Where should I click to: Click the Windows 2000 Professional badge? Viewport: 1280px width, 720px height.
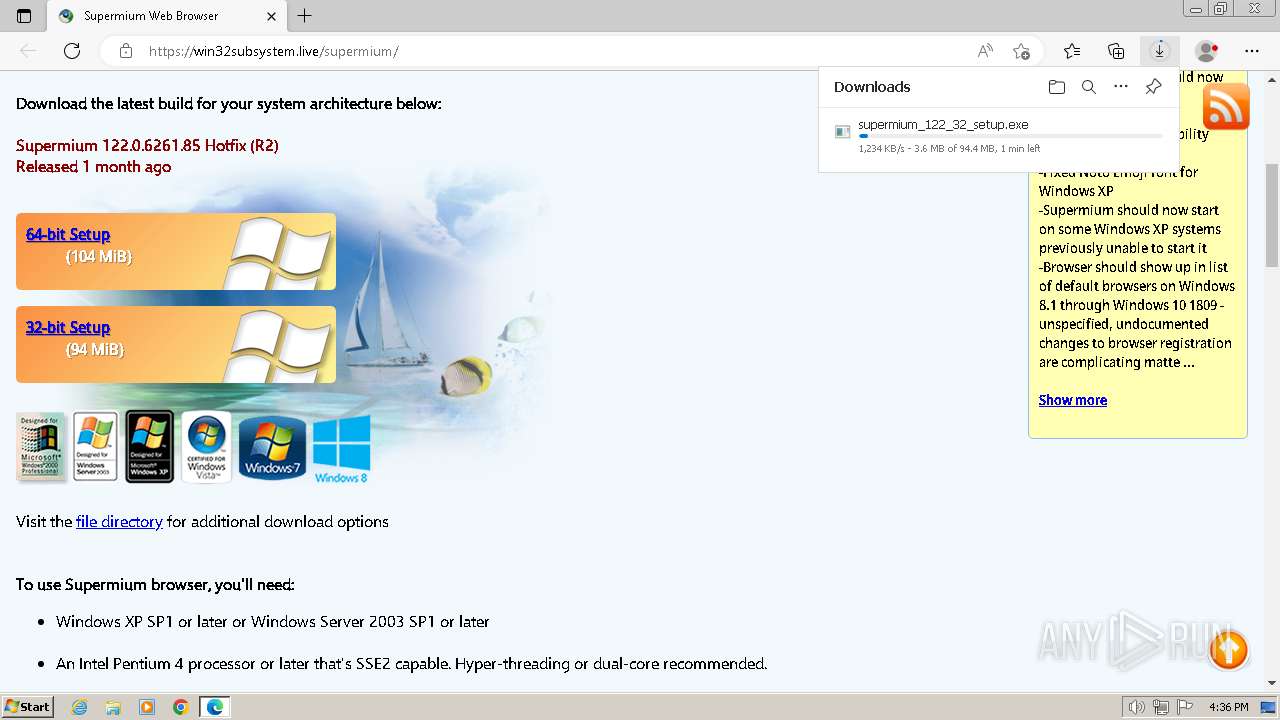41,447
